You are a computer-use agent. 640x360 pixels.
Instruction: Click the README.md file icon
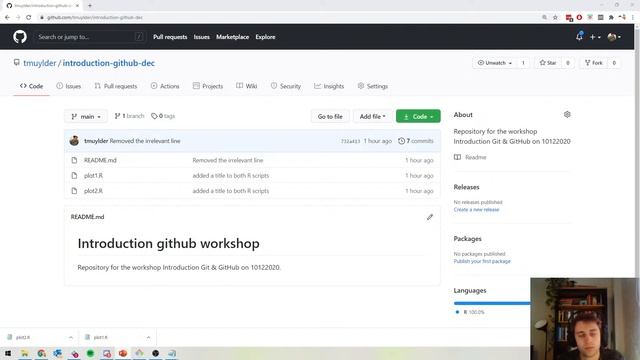point(74,160)
